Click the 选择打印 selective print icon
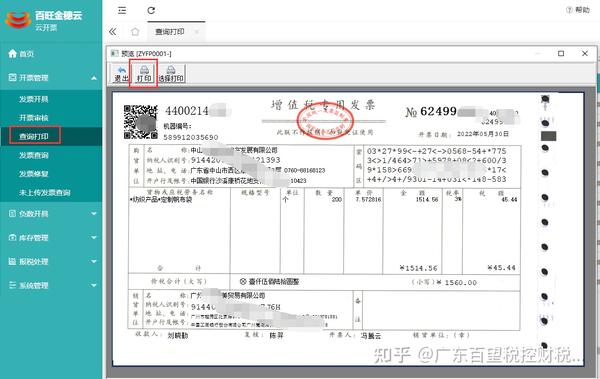 point(171,74)
